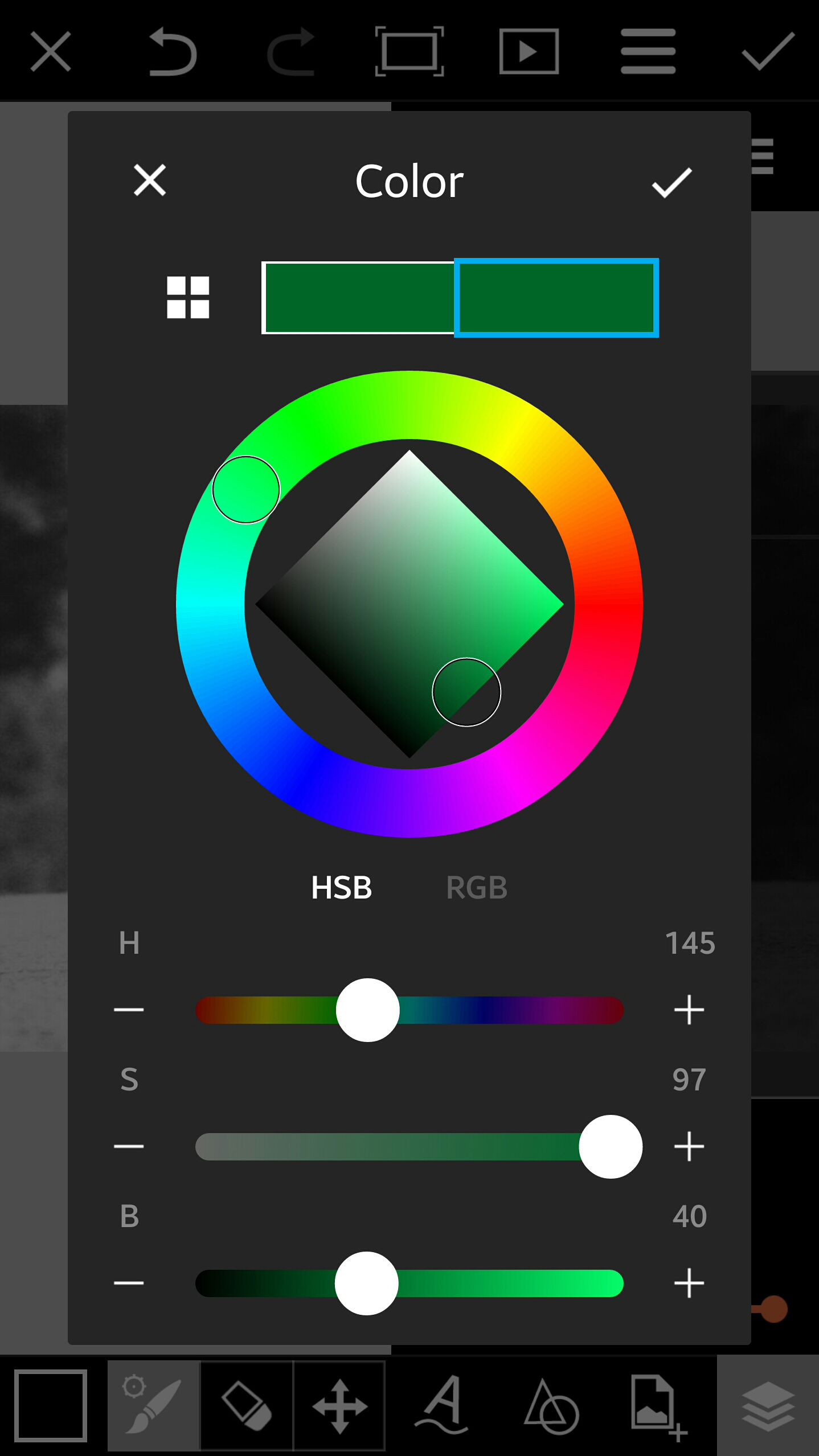819x1456 pixels.
Task: Decrease Saturation with minus button
Action: click(x=129, y=1147)
